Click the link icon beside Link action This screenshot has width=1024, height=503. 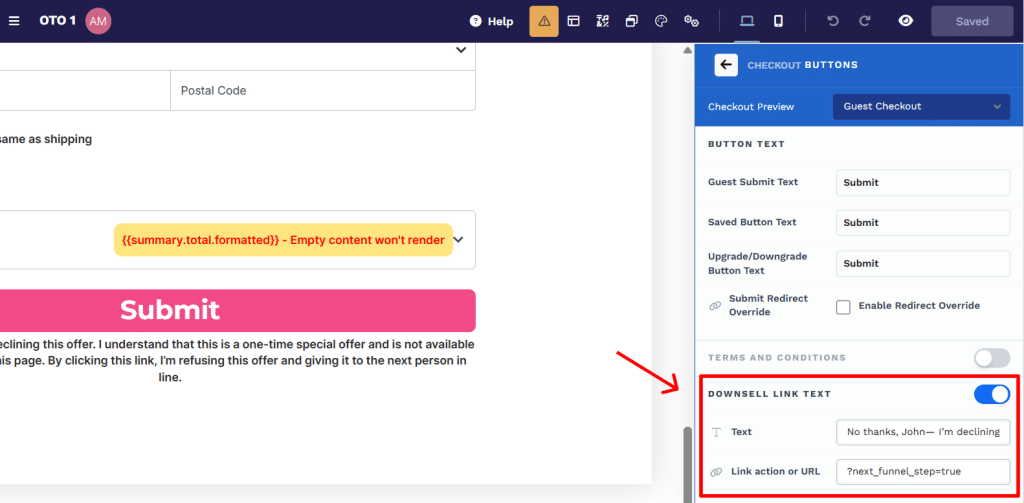(716, 472)
